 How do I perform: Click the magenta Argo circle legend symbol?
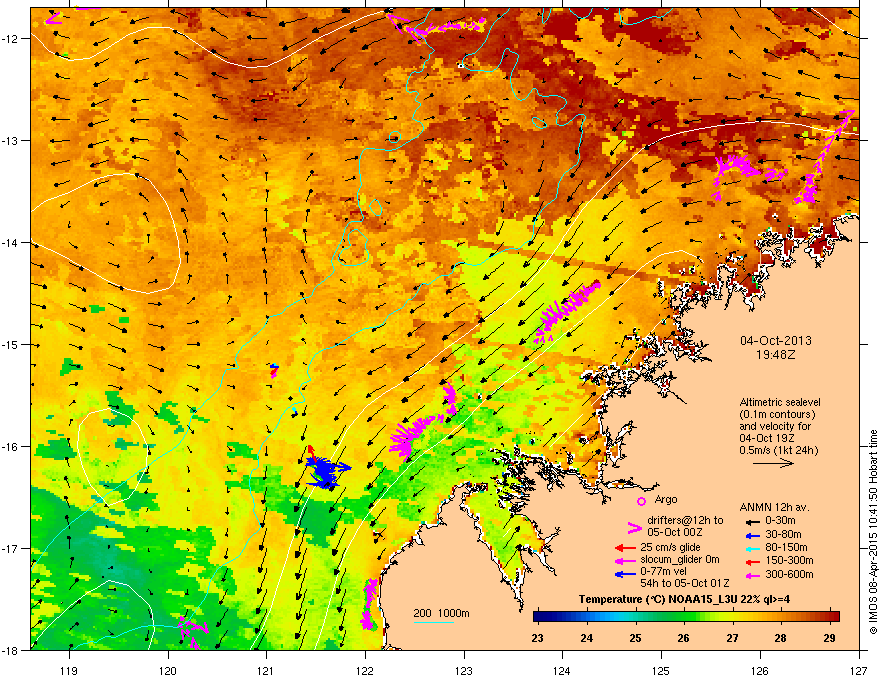641,501
